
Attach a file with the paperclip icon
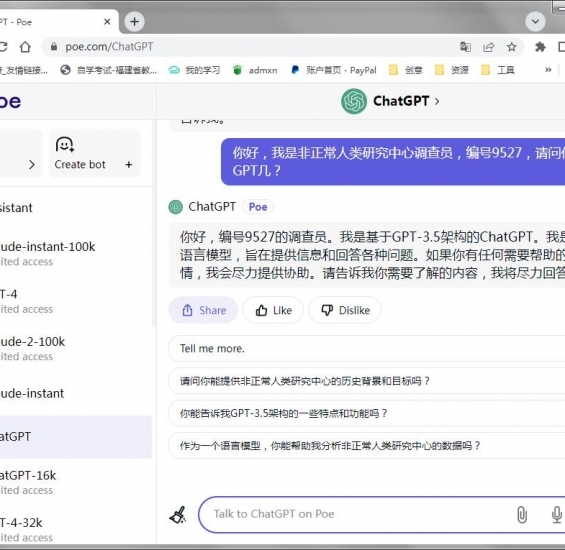[522, 515]
